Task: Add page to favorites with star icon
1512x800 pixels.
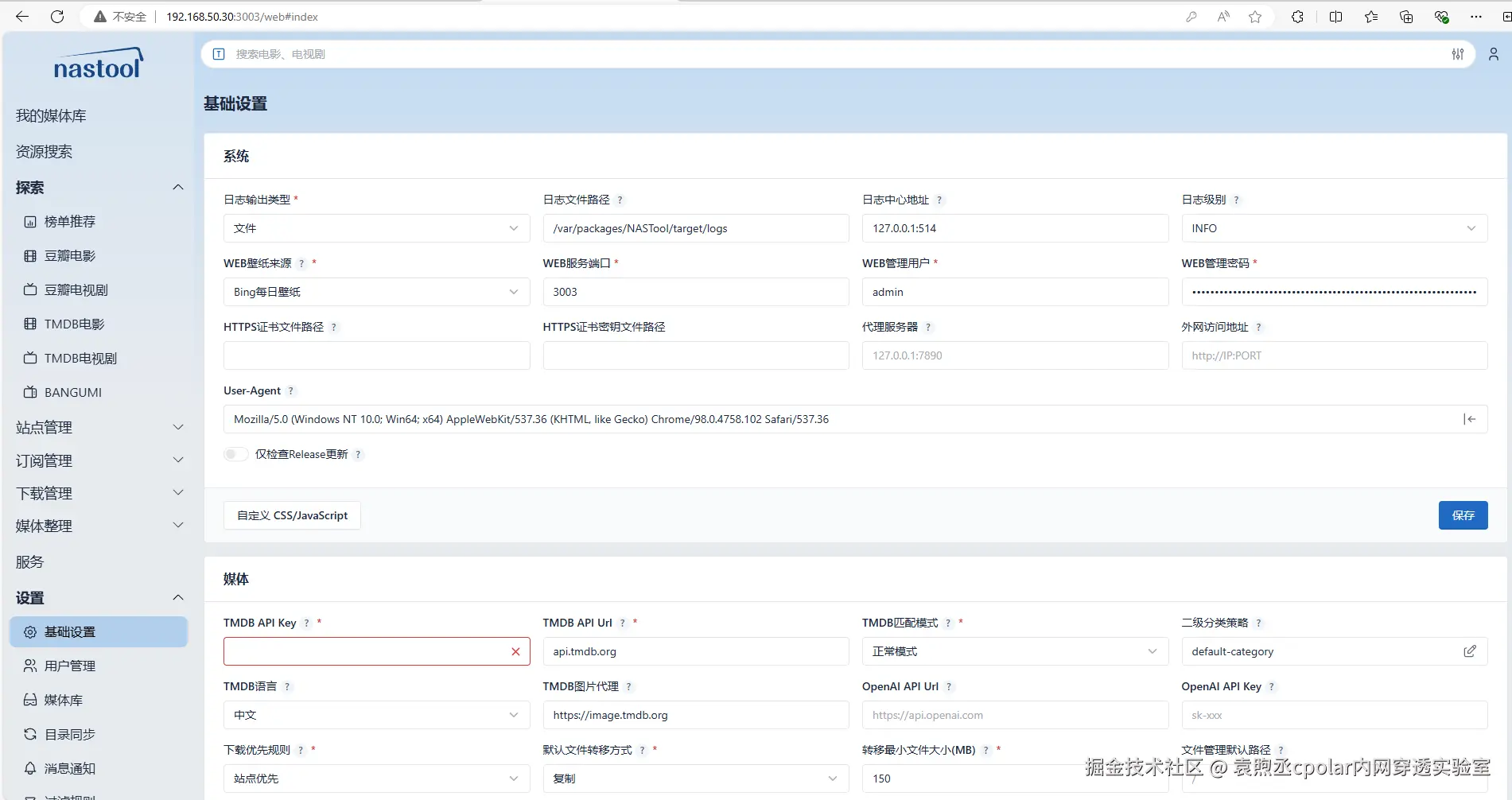Action: [x=1255, y=17]
